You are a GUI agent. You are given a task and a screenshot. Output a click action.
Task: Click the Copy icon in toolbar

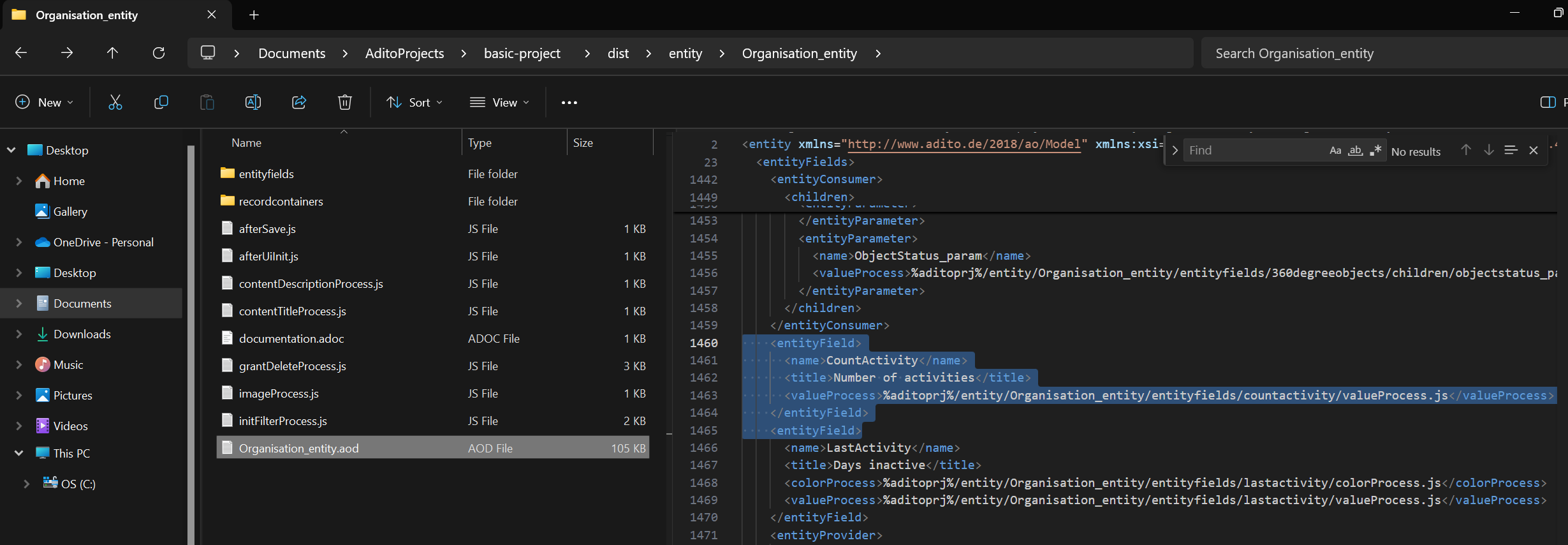coord(161,102)
